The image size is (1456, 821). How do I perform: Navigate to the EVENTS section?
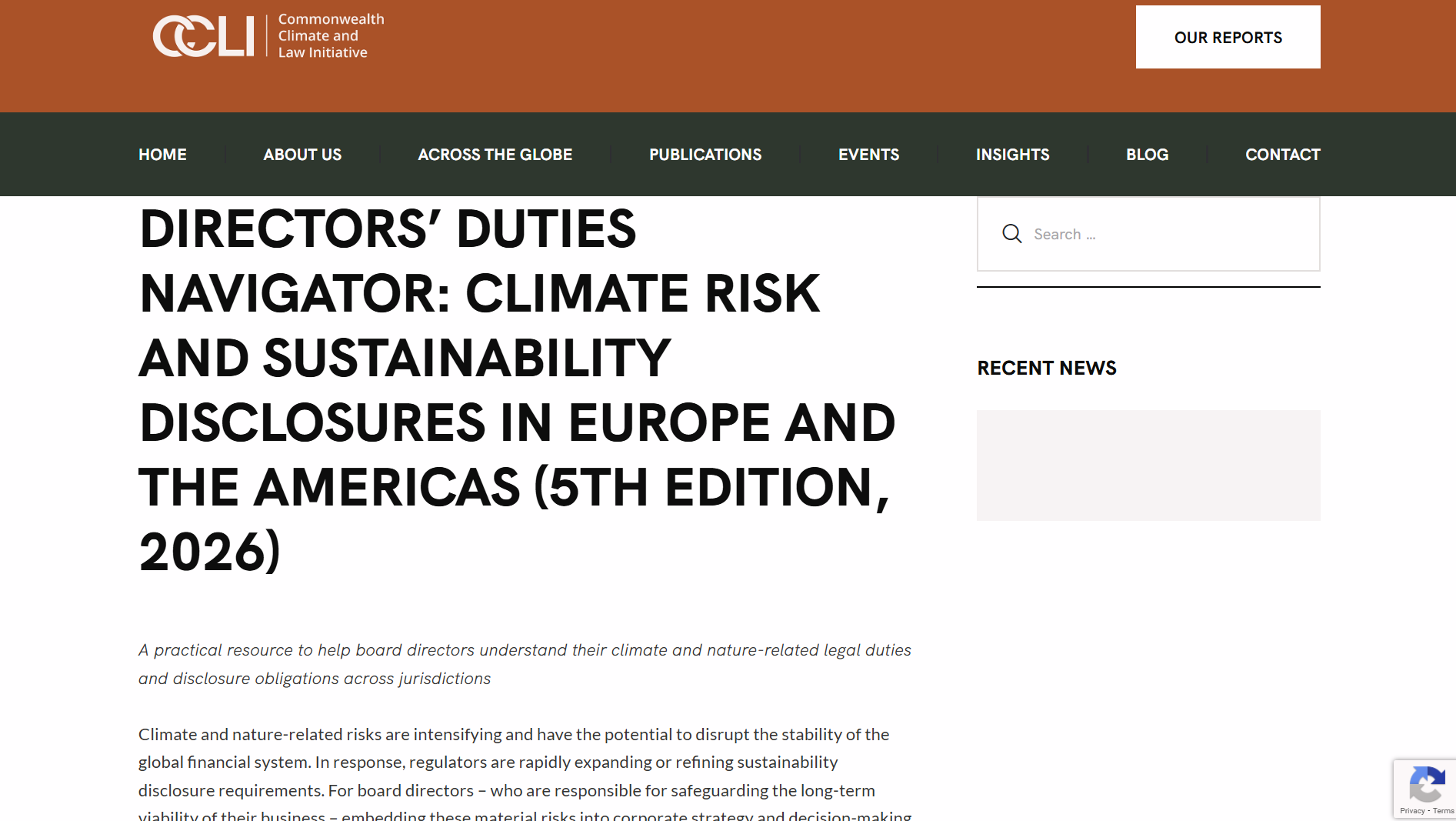868,154
